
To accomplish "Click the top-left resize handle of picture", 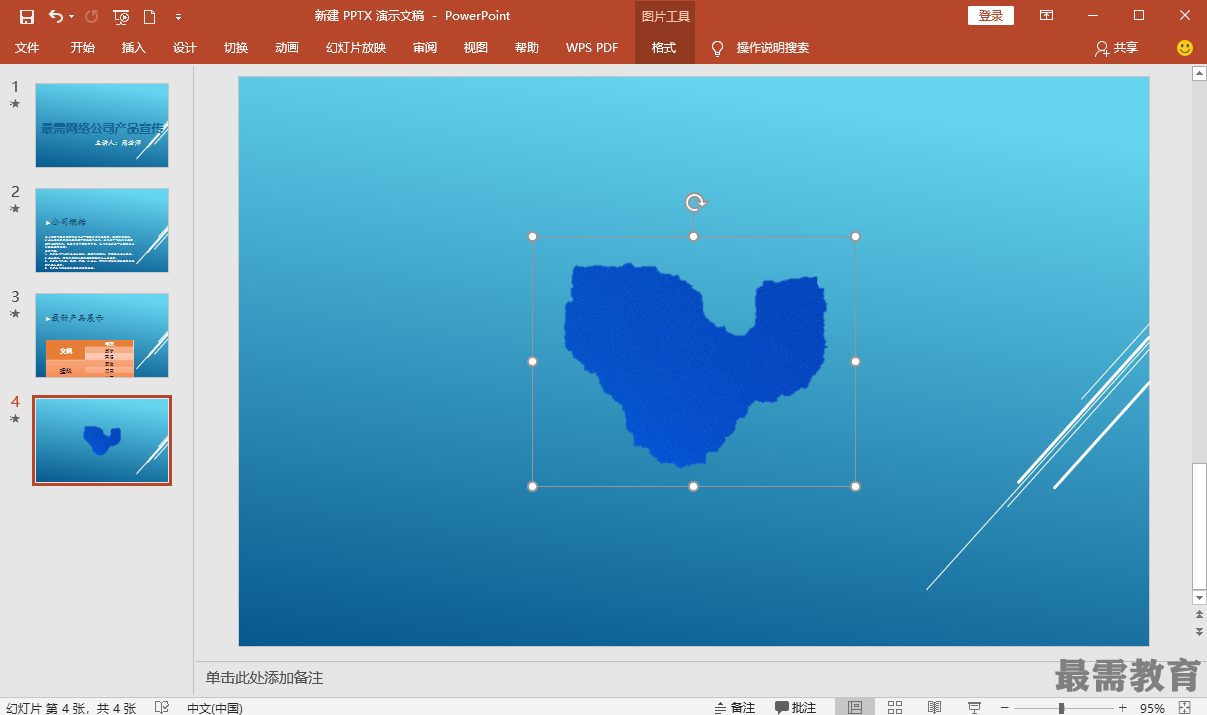I will click(x=532, y=237).
